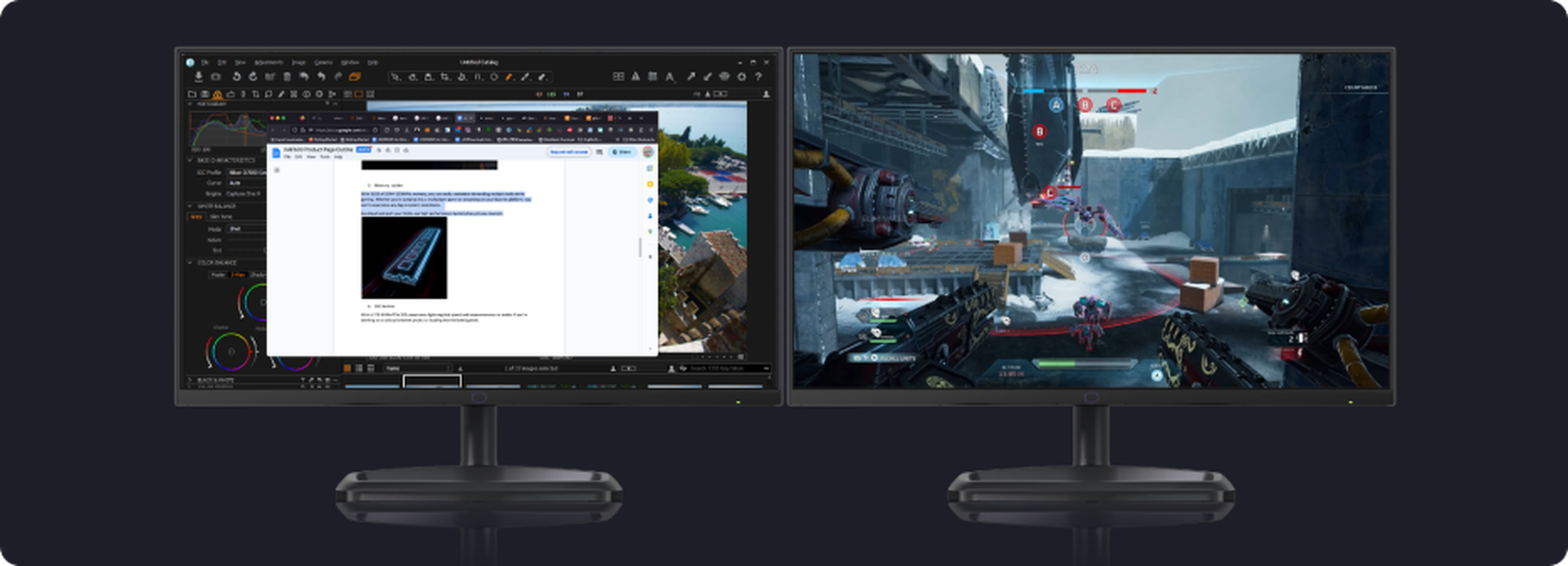Screen dimensions: 1568x566
Task: Open the pen-shaped local adjustments tool tab
Action: [281, 94]
